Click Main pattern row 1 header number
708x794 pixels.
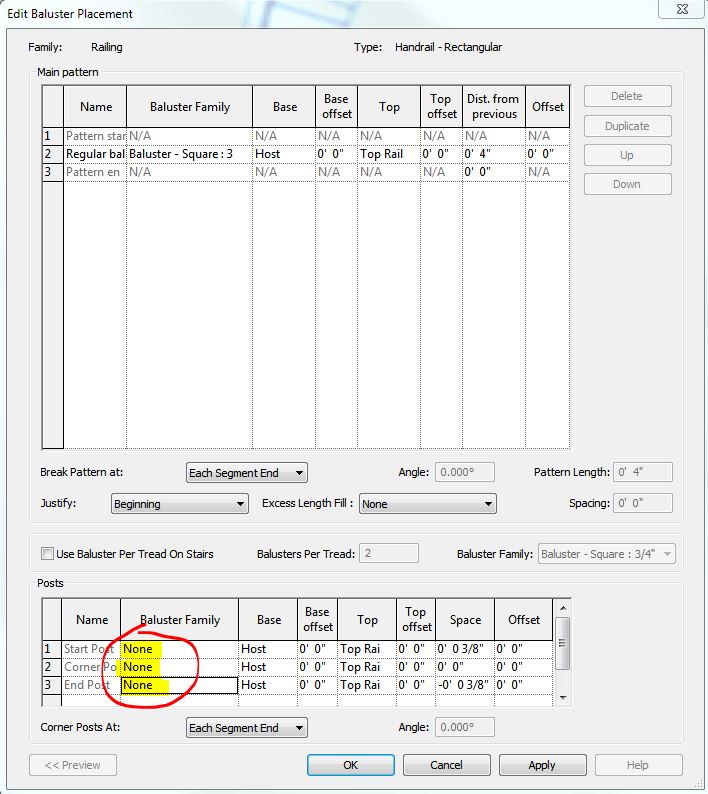[53, 136]
